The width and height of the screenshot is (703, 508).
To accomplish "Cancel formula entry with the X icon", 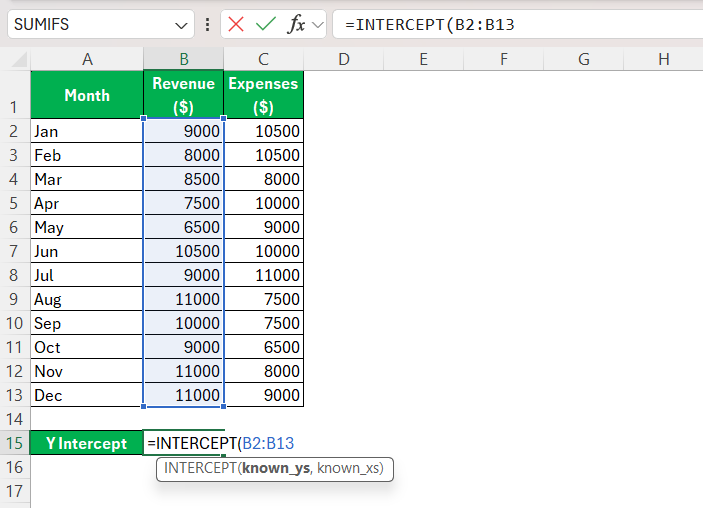I will pyautogui.click(x=236, y=24).
